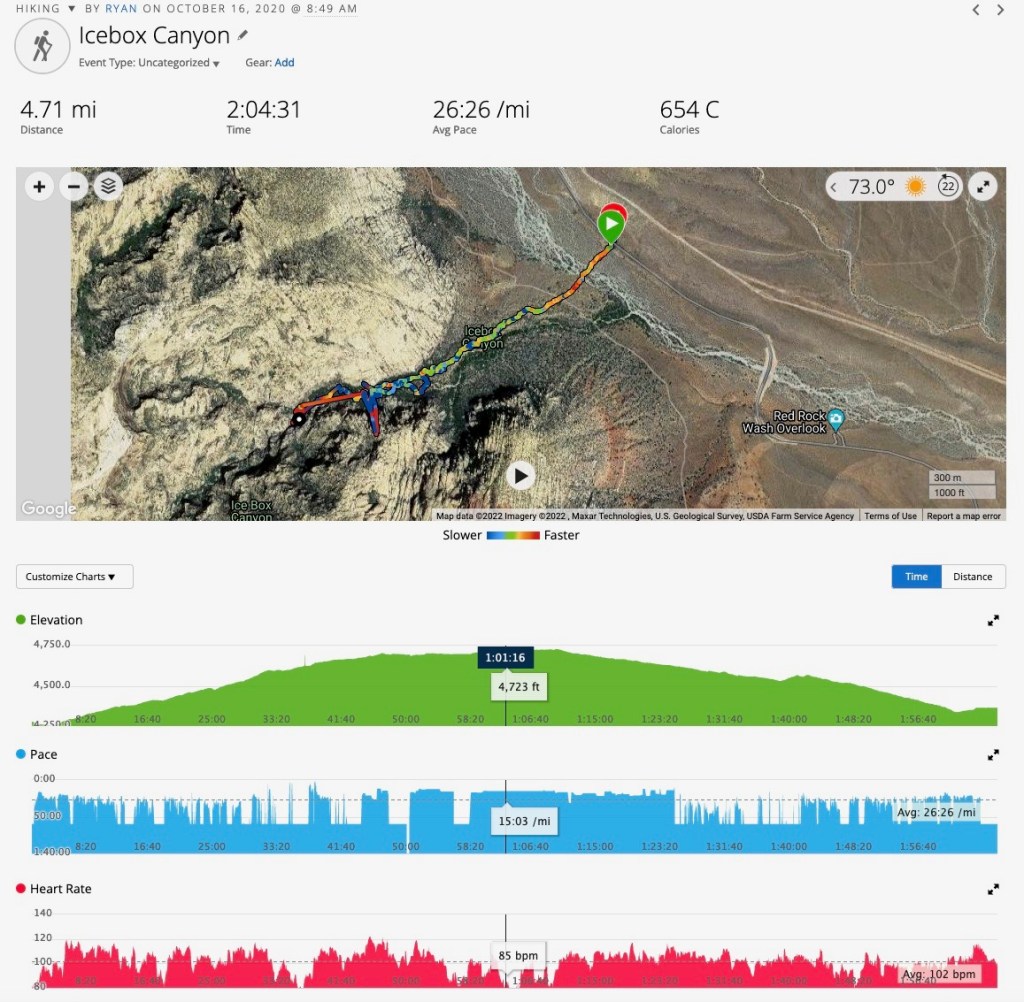This screenshot has height=1002, width=1024.
Task: Open Ryan's profile link
Action: coord(121,8)
